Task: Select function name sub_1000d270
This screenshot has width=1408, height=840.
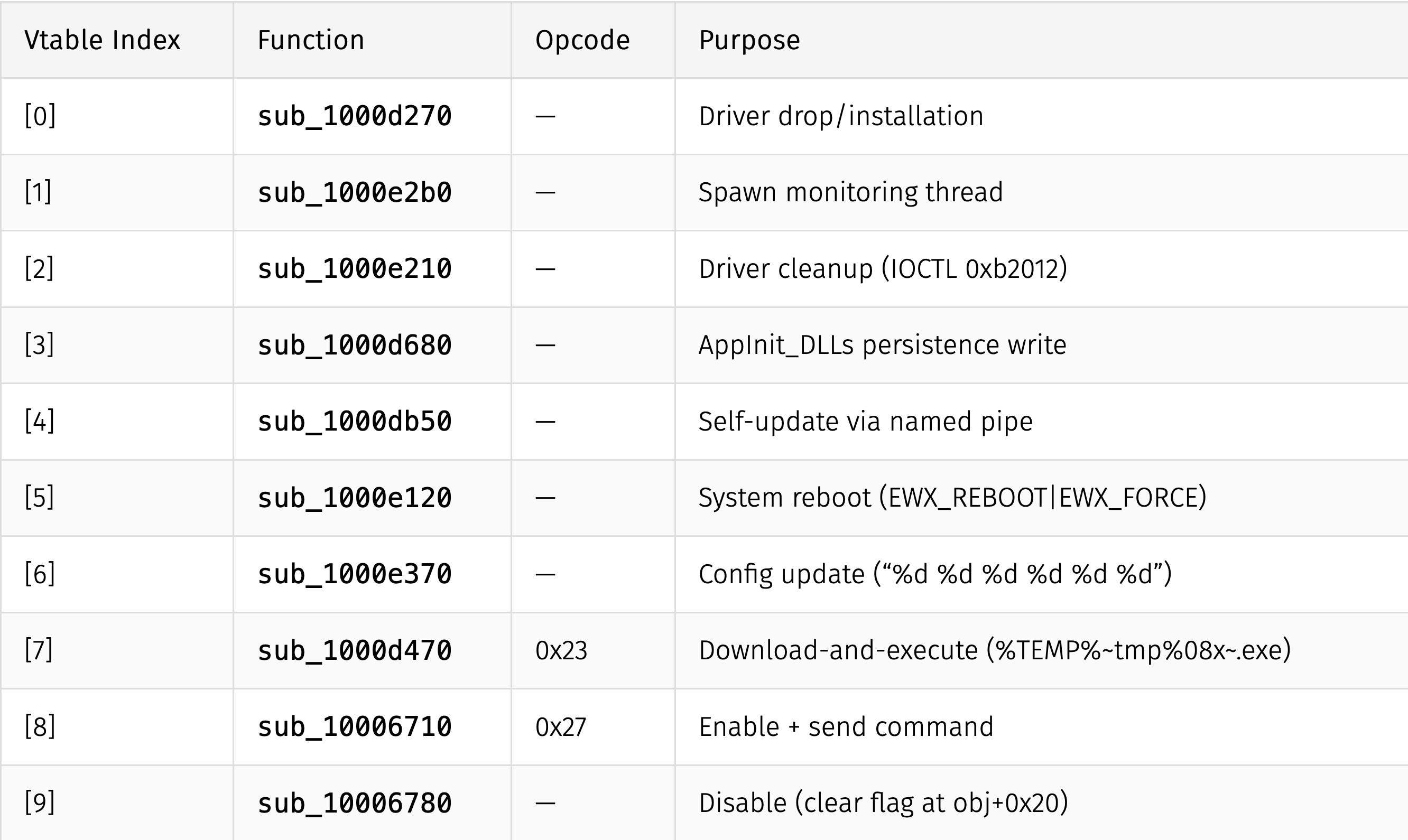Action: click(355, 116)
